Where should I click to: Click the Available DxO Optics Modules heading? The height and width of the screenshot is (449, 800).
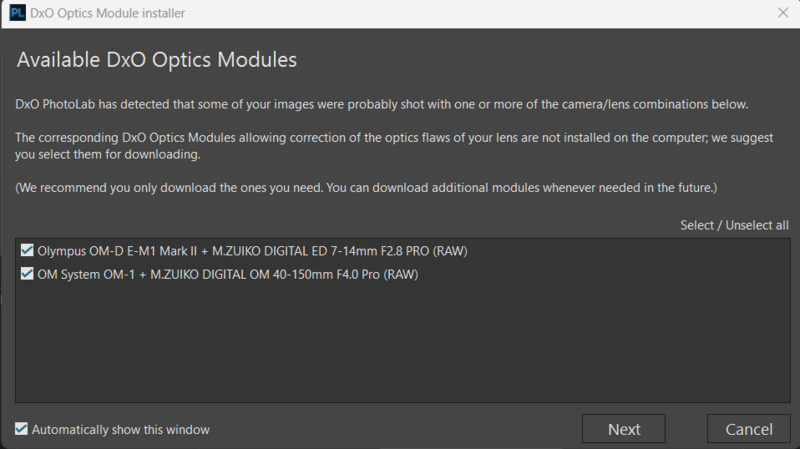point(157,60)
